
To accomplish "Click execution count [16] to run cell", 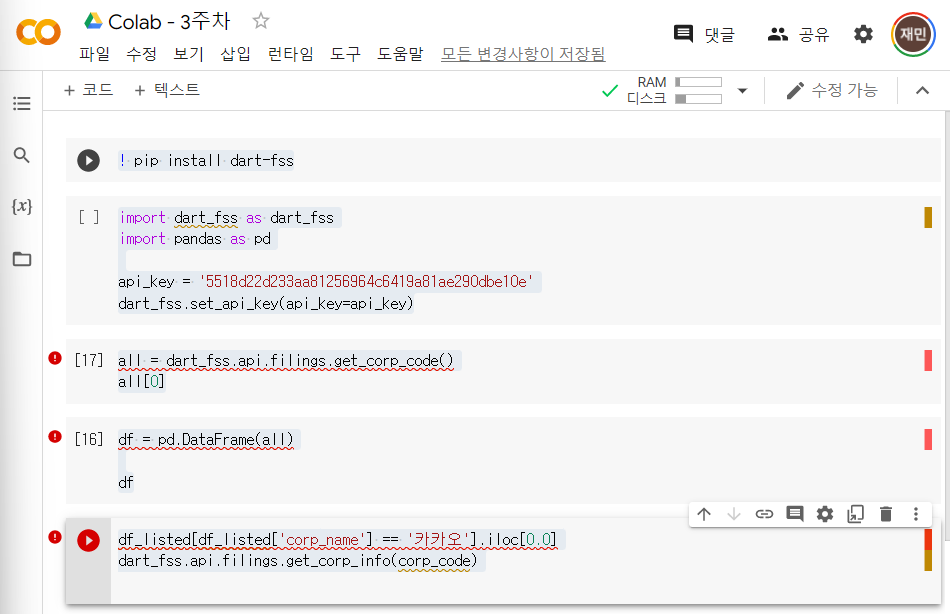I will point(88,439).
